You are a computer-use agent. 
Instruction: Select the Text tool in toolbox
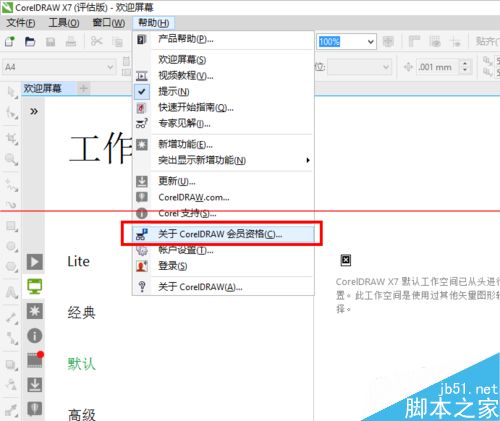(x=11, y=292)
